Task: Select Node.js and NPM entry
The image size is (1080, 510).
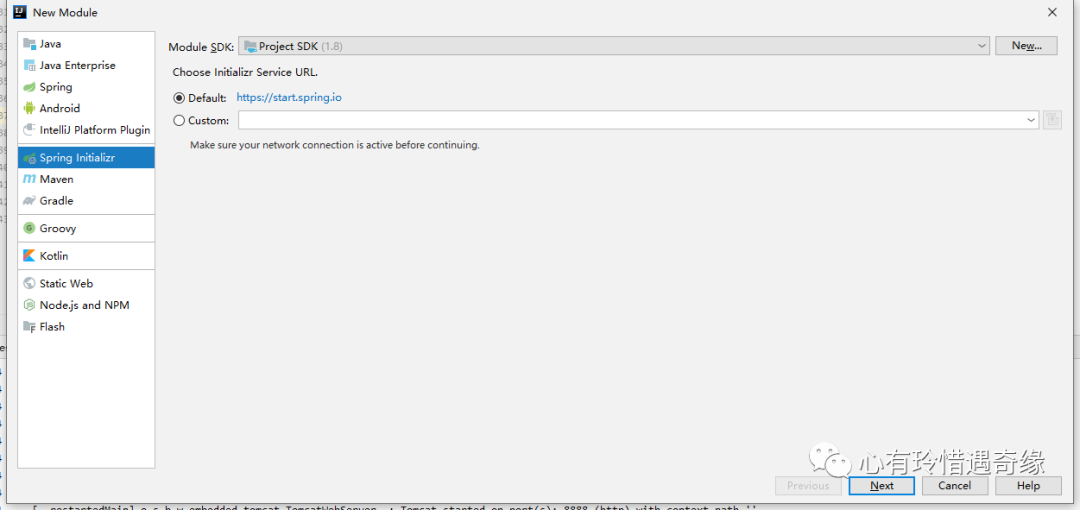Action: [86, 305]
